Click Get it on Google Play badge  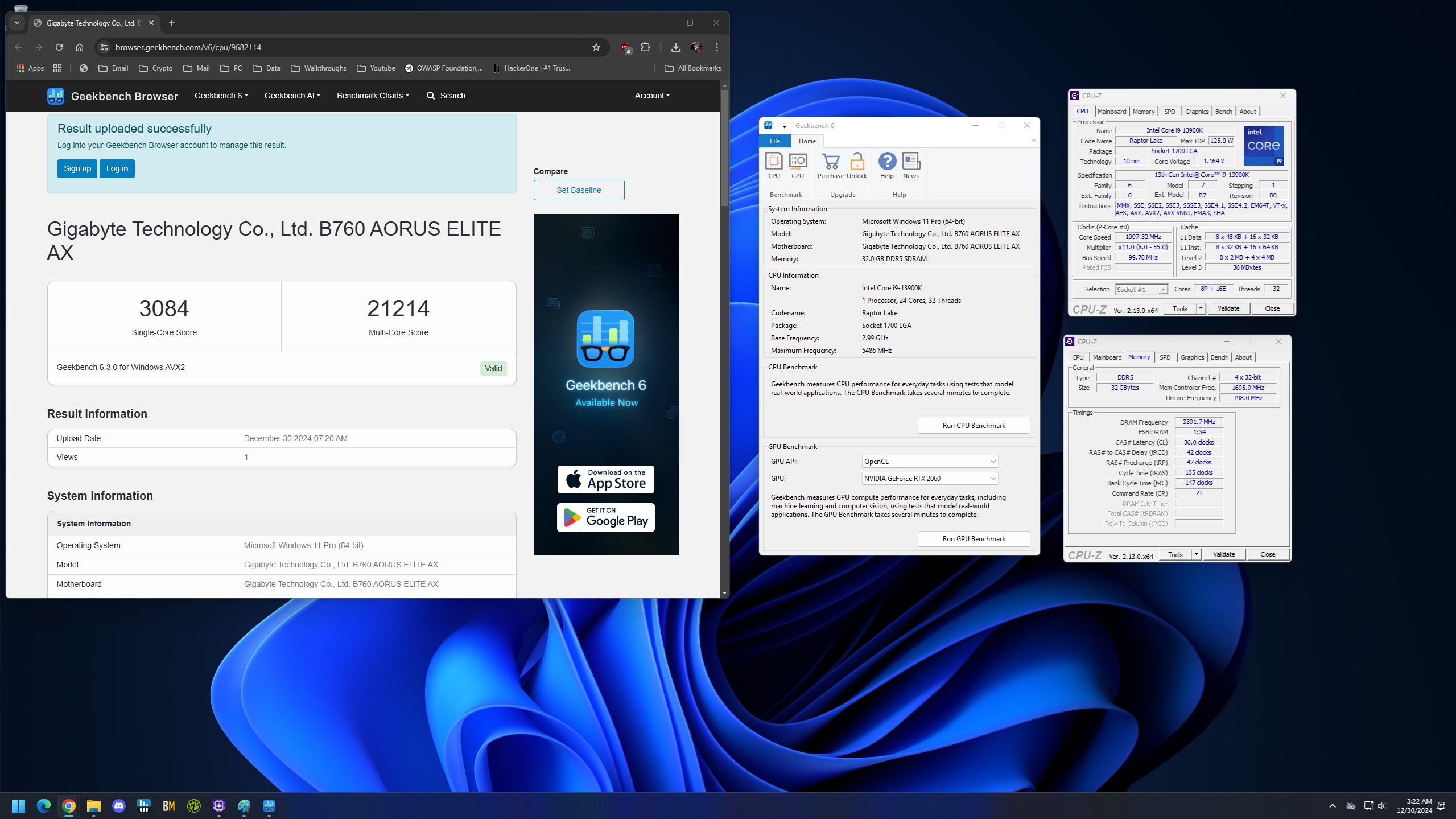[x=605, y=517]
